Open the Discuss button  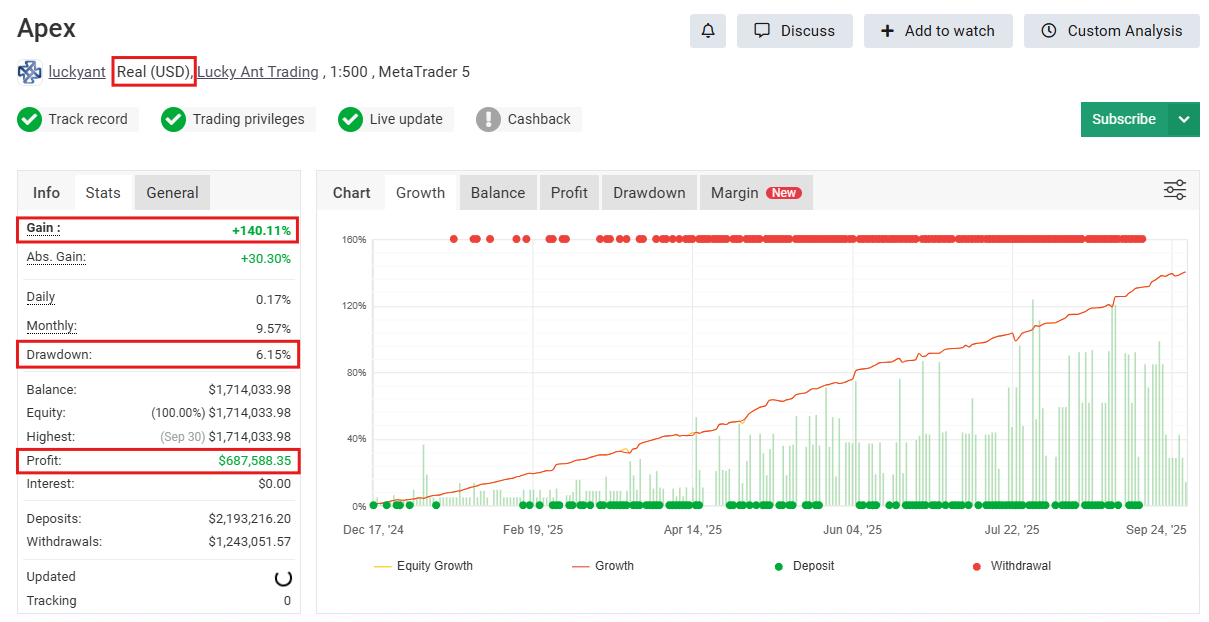[794, 31]
